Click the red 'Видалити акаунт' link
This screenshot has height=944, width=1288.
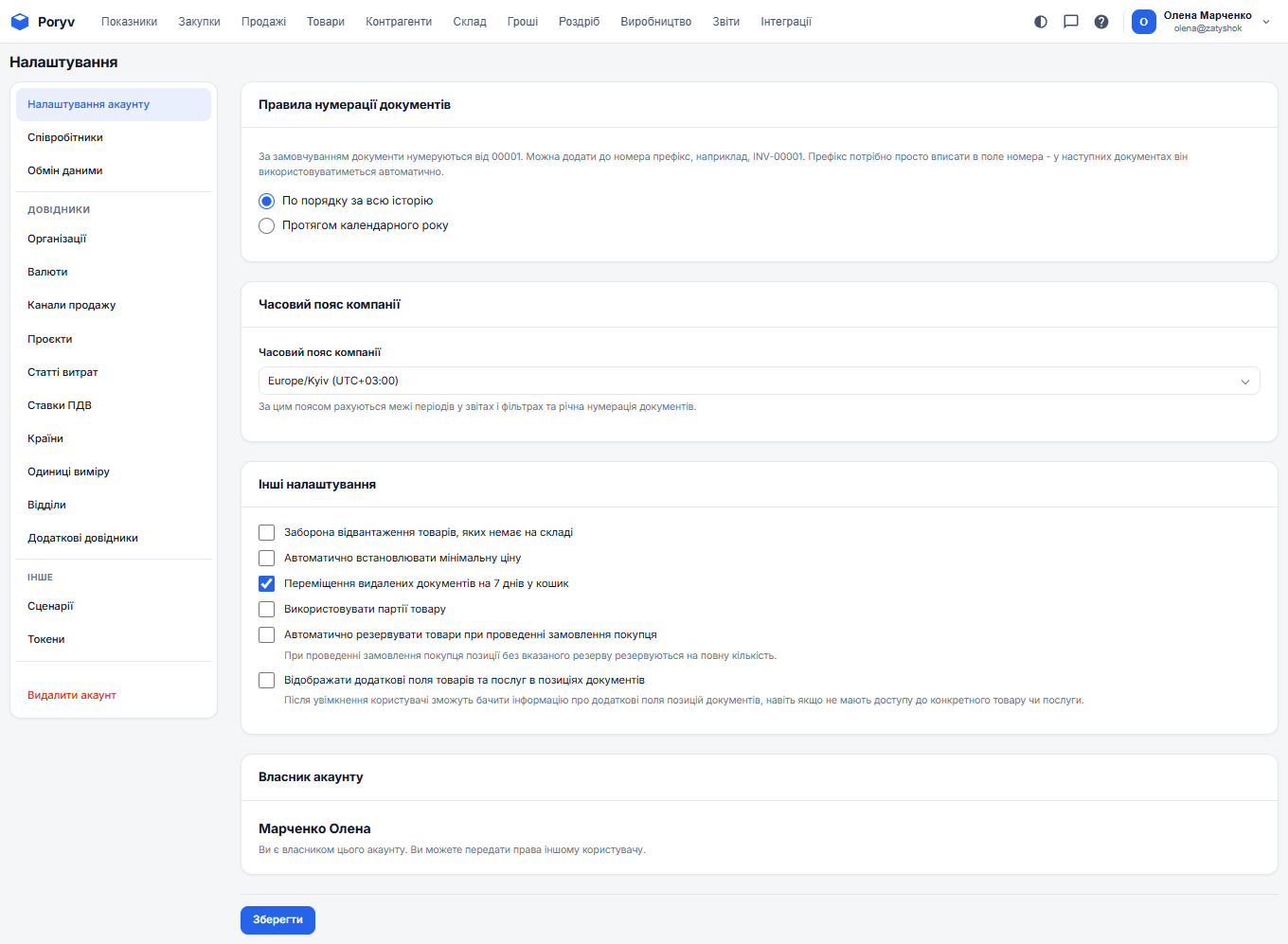tap(72, 695)
